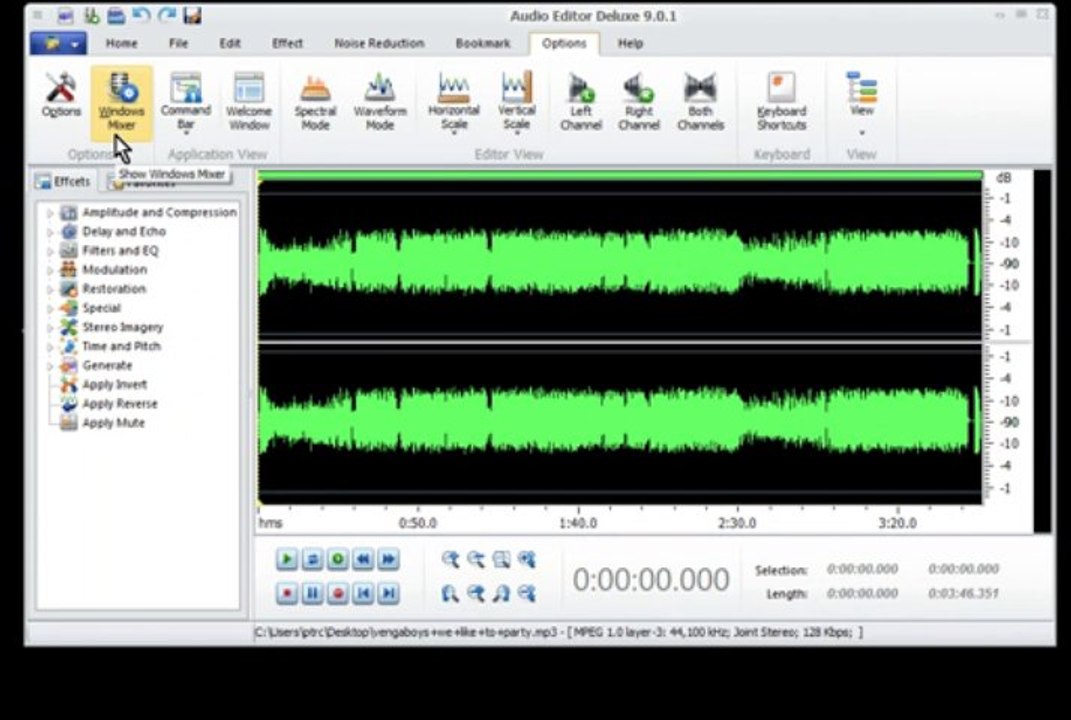Click the mp3 file path in status bar
The width and height of the screenshot is (1071, 720).
(x=406, y=633)
